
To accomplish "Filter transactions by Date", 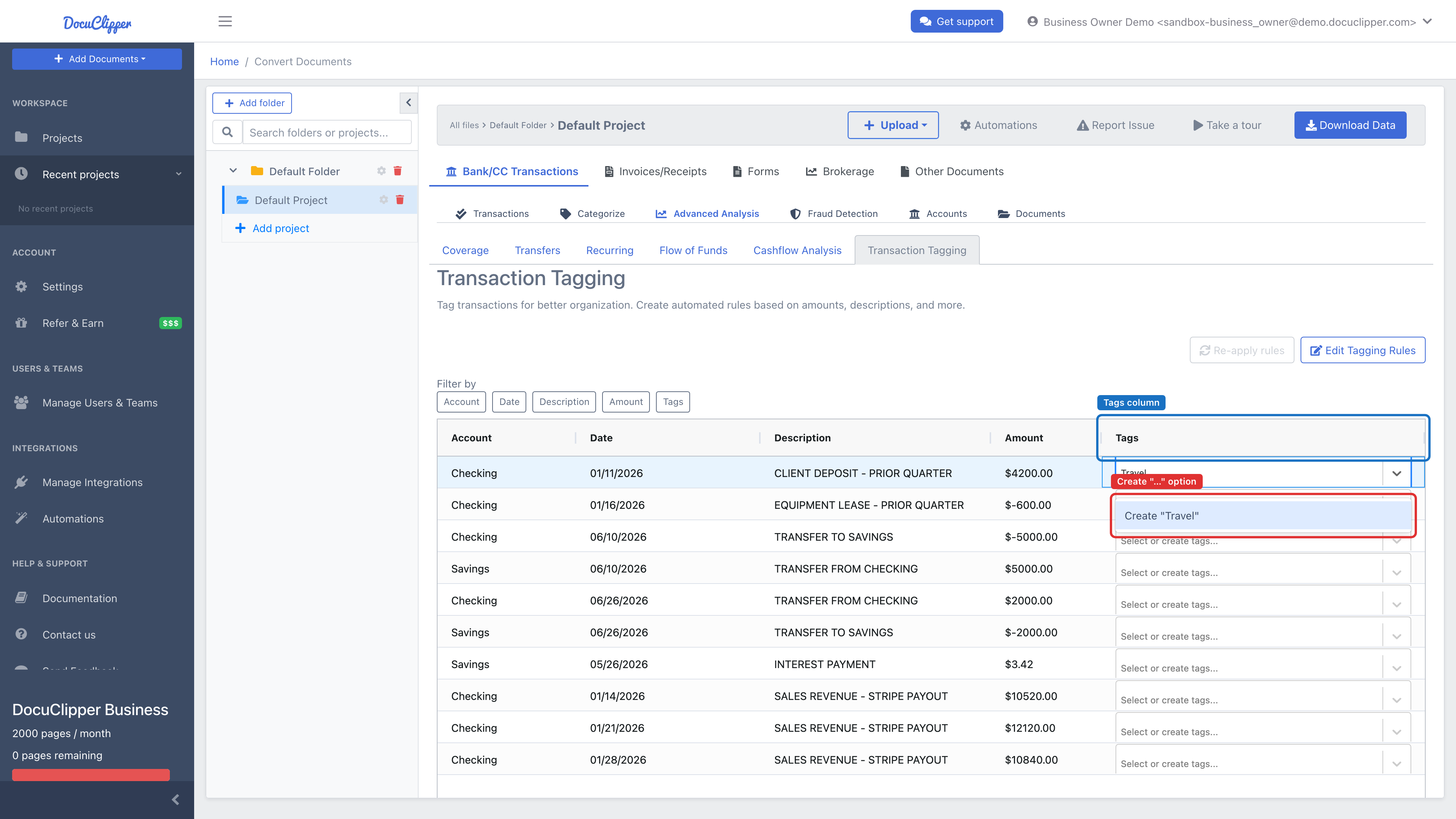I will point(509,401).
